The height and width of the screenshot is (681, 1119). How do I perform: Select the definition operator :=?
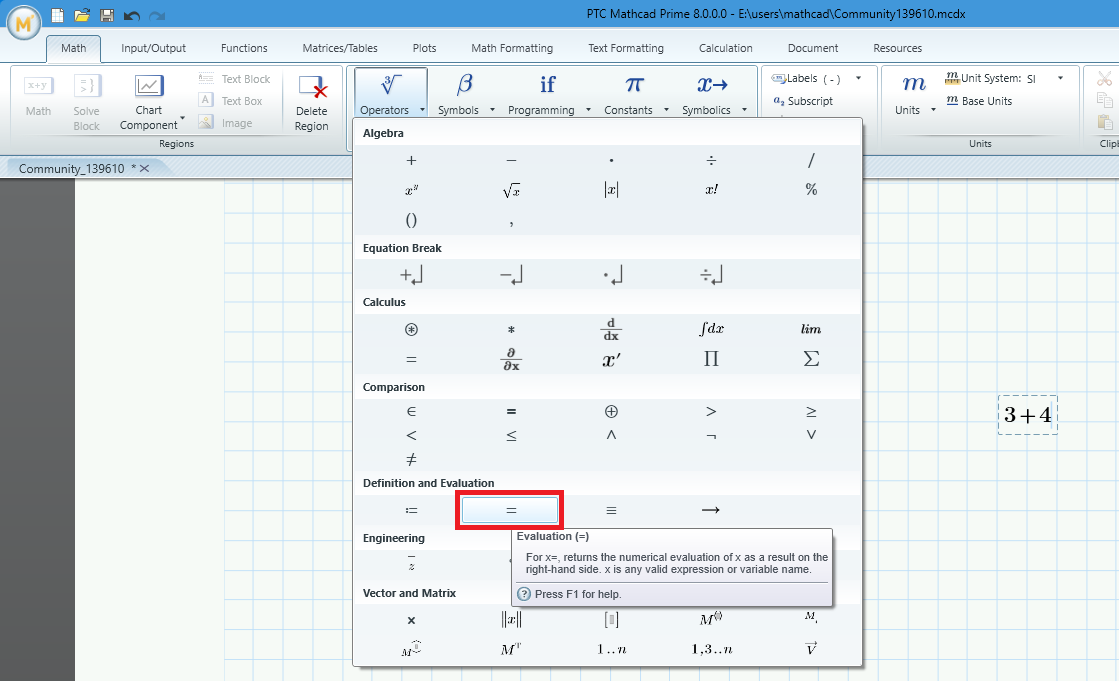point(411,509)
